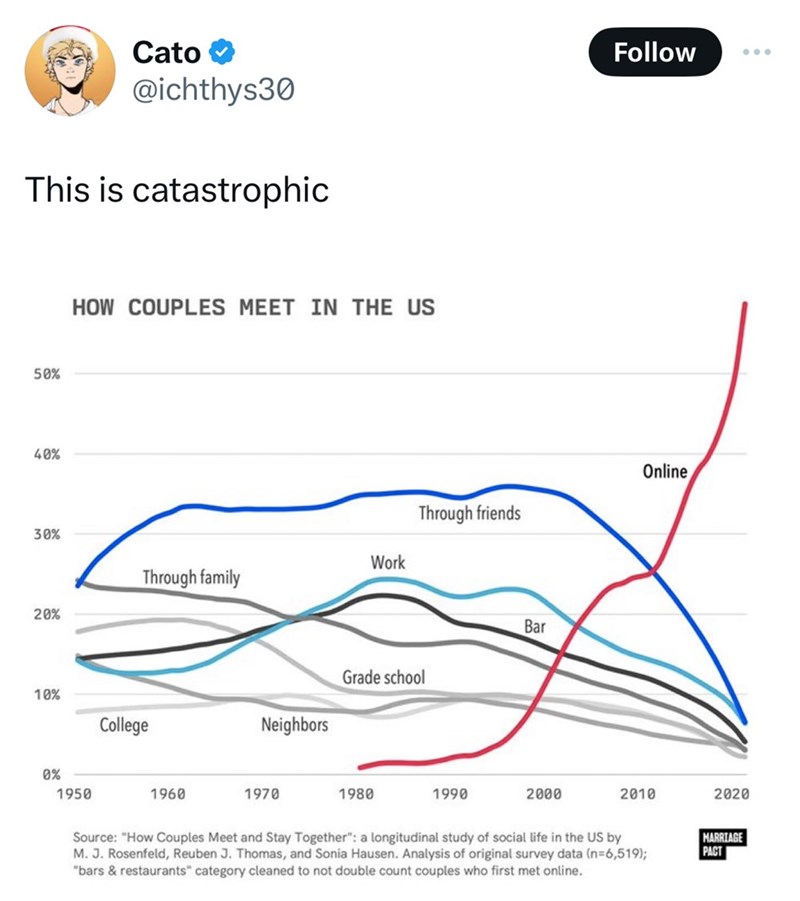The width and height of the screenshot is (800, 901).
Task: Click the @ichthys30 handle
Action: pos(214,91)
